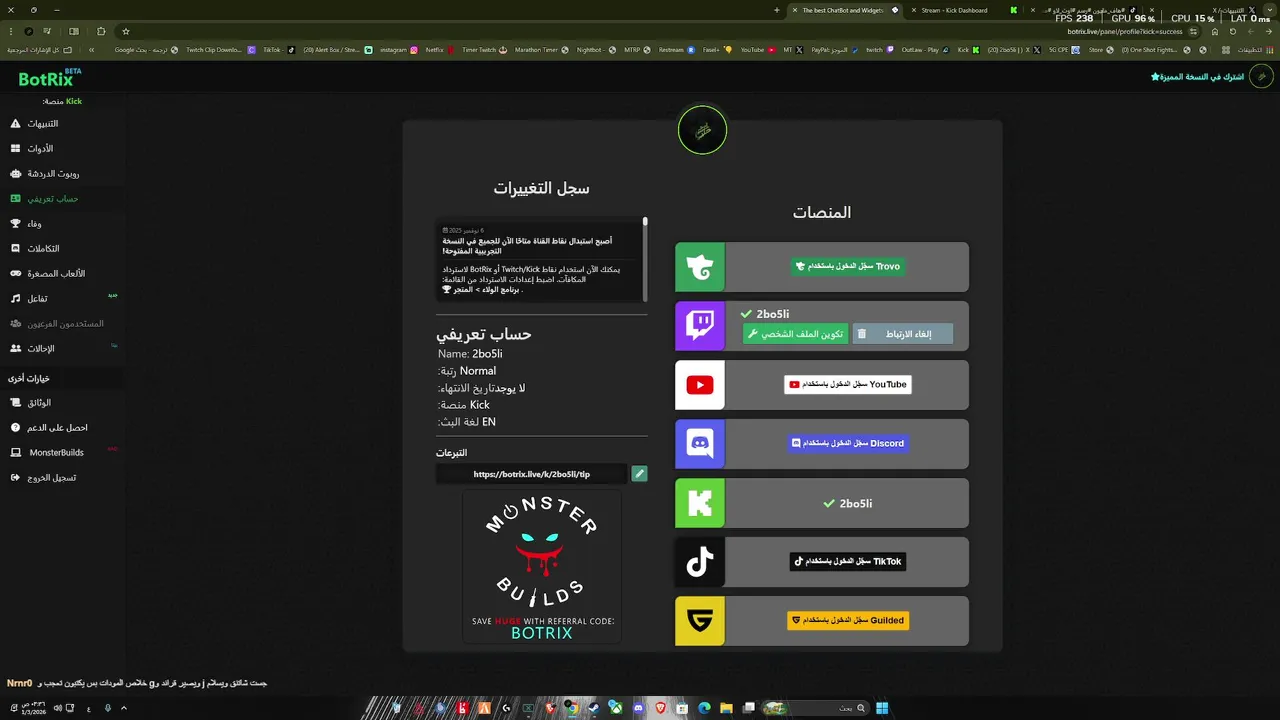1280x720 pixels.
Task: Click the BotRix BETA logo
Action: pos(50,77)
